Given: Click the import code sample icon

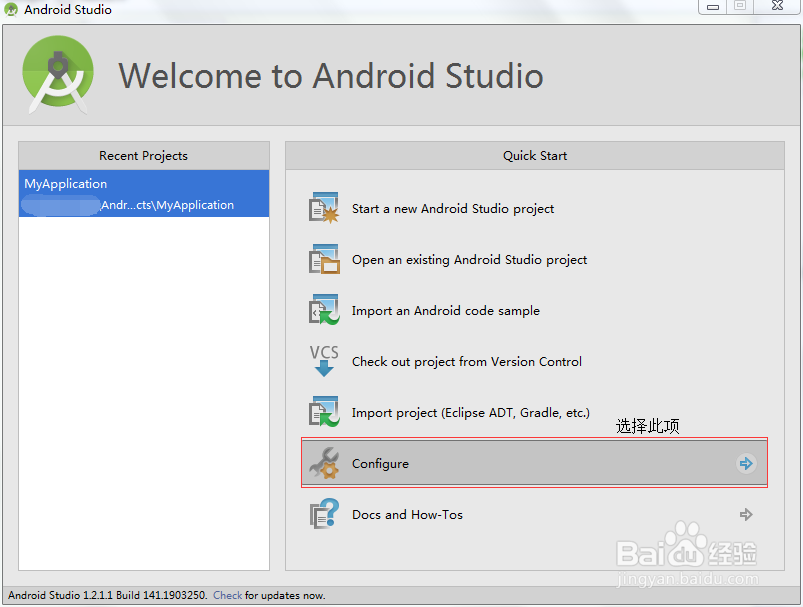Looking at the screenshot, I should coord(324,309).
